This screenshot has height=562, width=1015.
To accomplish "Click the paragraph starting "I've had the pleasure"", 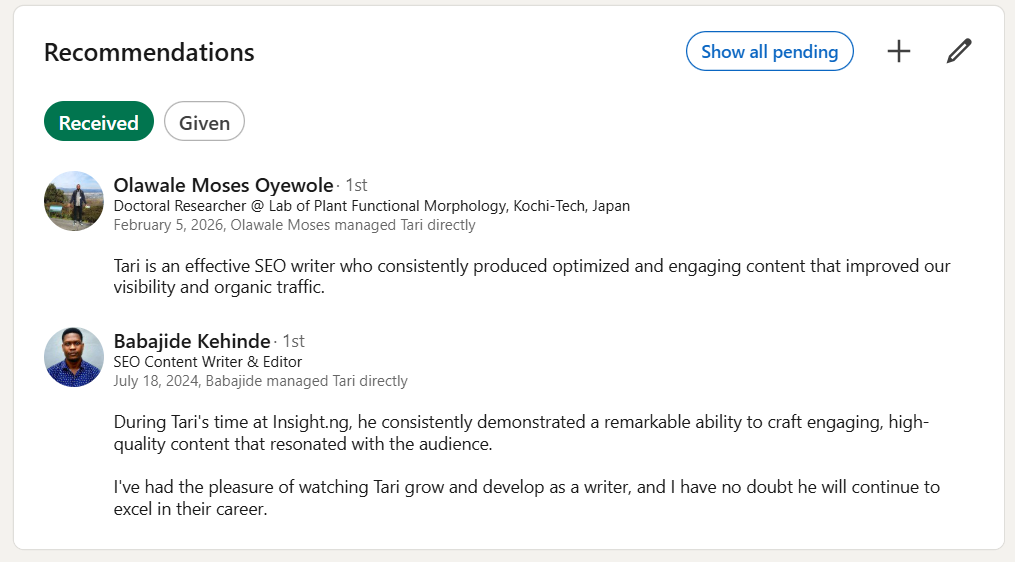I will 526,497.
